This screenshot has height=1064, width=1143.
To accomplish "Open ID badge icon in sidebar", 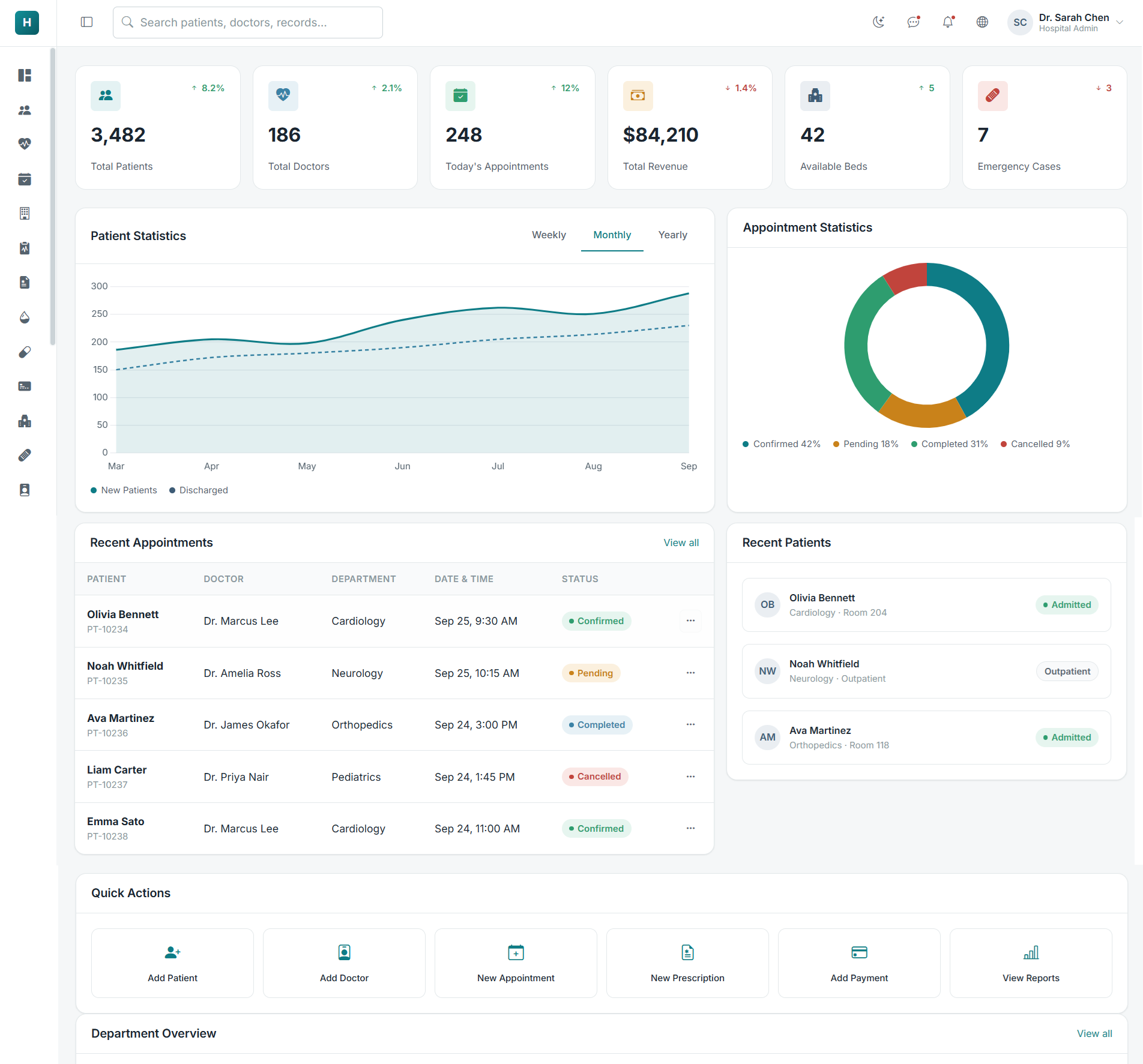I will (x=25, y=490).
